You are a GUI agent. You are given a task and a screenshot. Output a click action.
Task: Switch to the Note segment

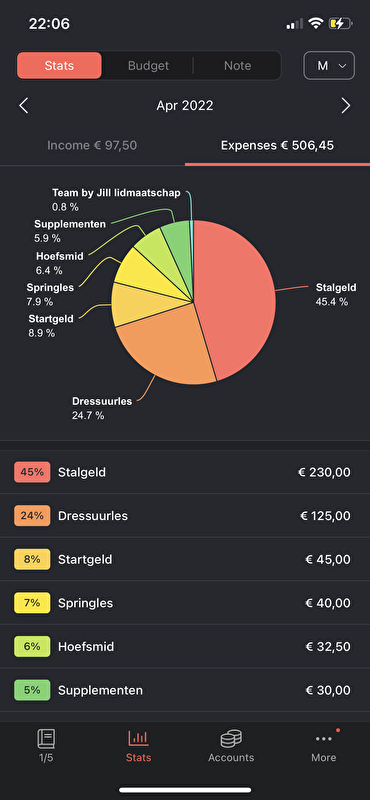tap(237, 65)
